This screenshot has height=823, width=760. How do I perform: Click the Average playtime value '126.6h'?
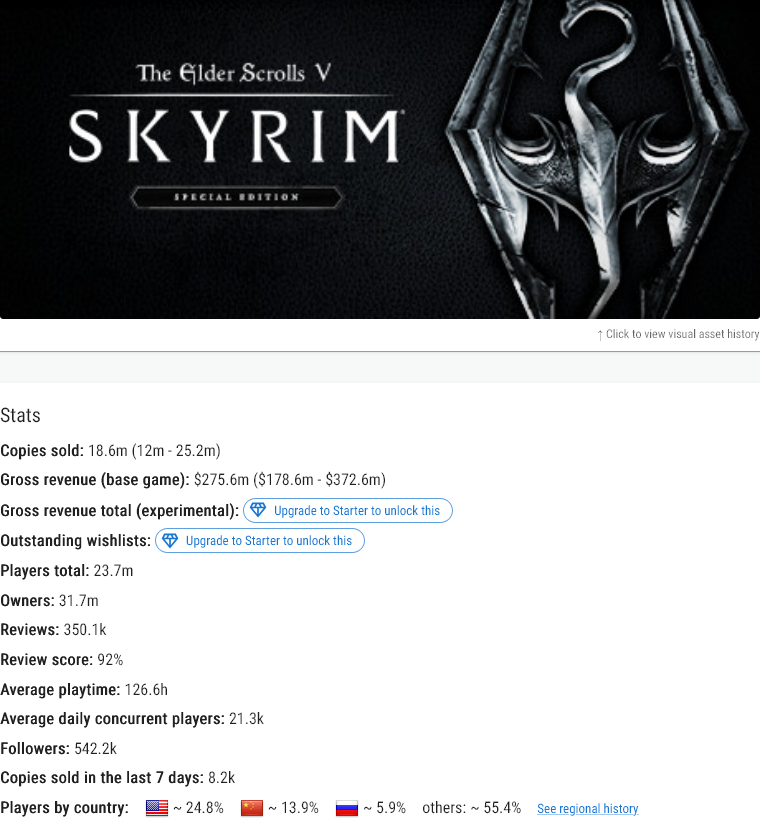146,690
